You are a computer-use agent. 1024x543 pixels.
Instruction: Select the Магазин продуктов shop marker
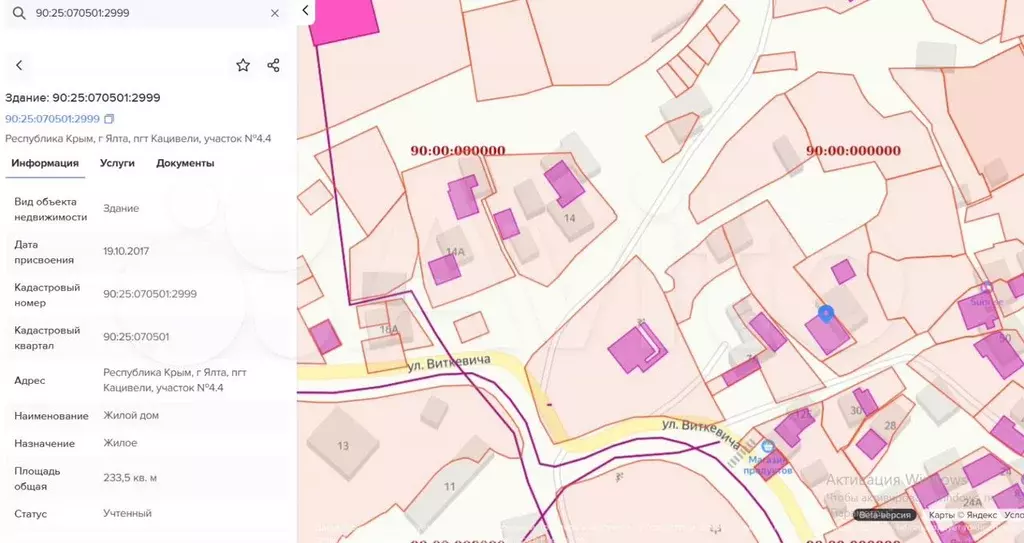tap(768, 448)
